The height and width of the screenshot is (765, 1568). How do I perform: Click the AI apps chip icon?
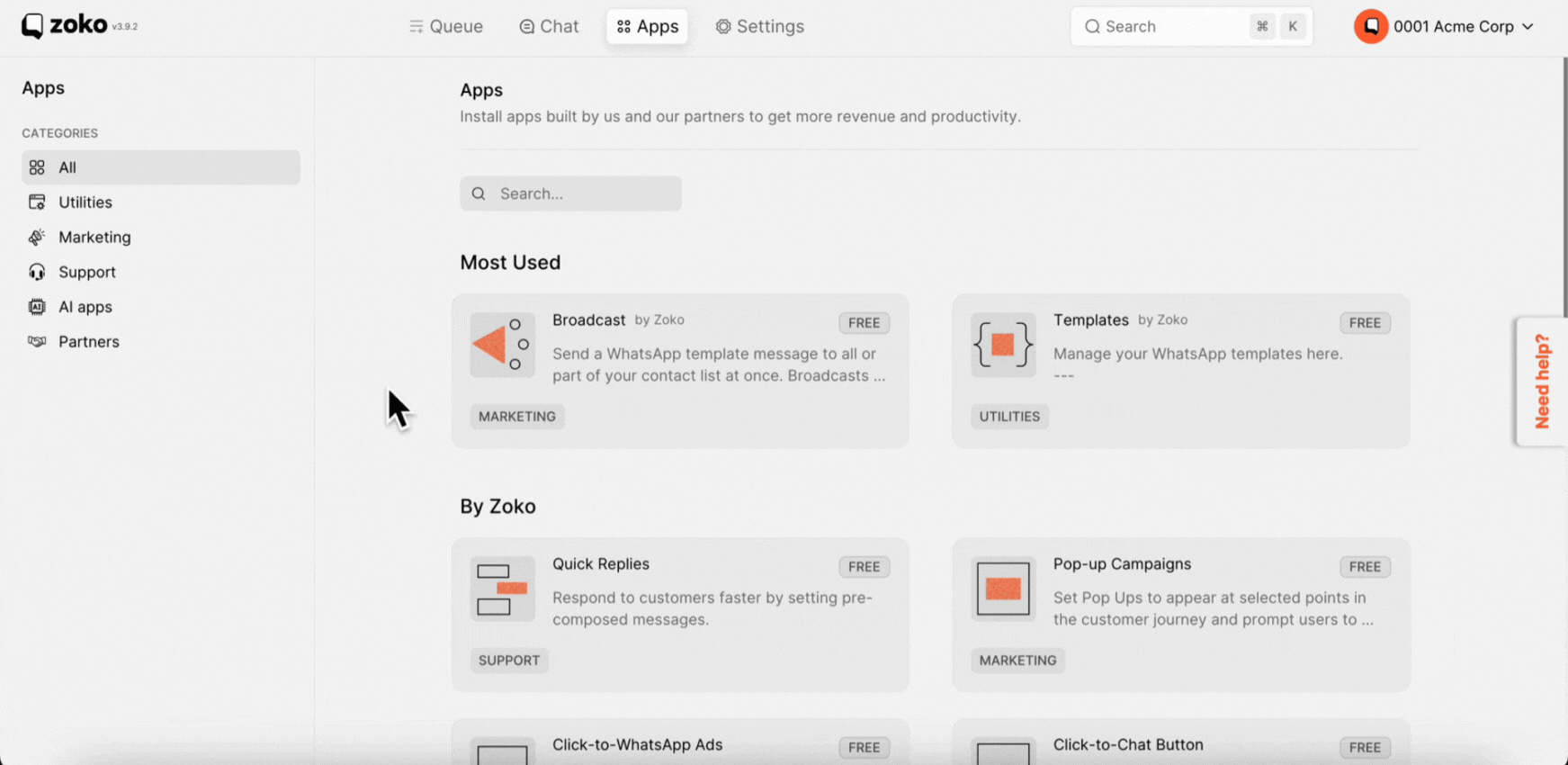(x=37, y=307)
